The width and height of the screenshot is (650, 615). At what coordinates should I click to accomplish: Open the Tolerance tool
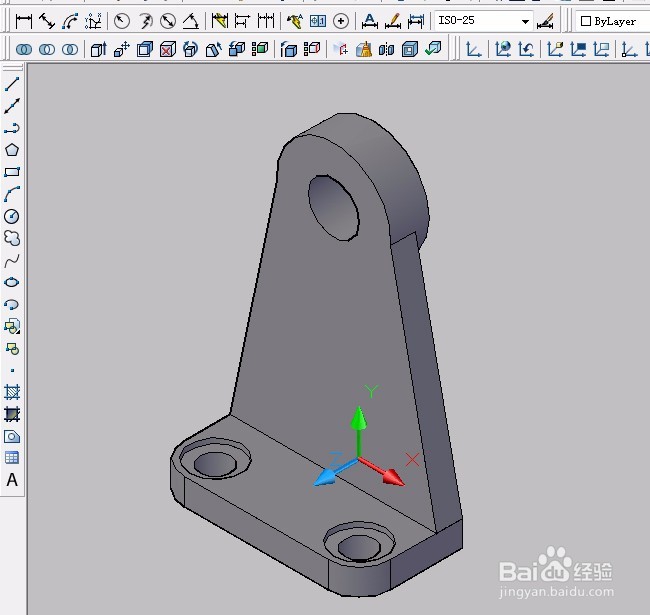pyautogui.click(x=318, y=21)
